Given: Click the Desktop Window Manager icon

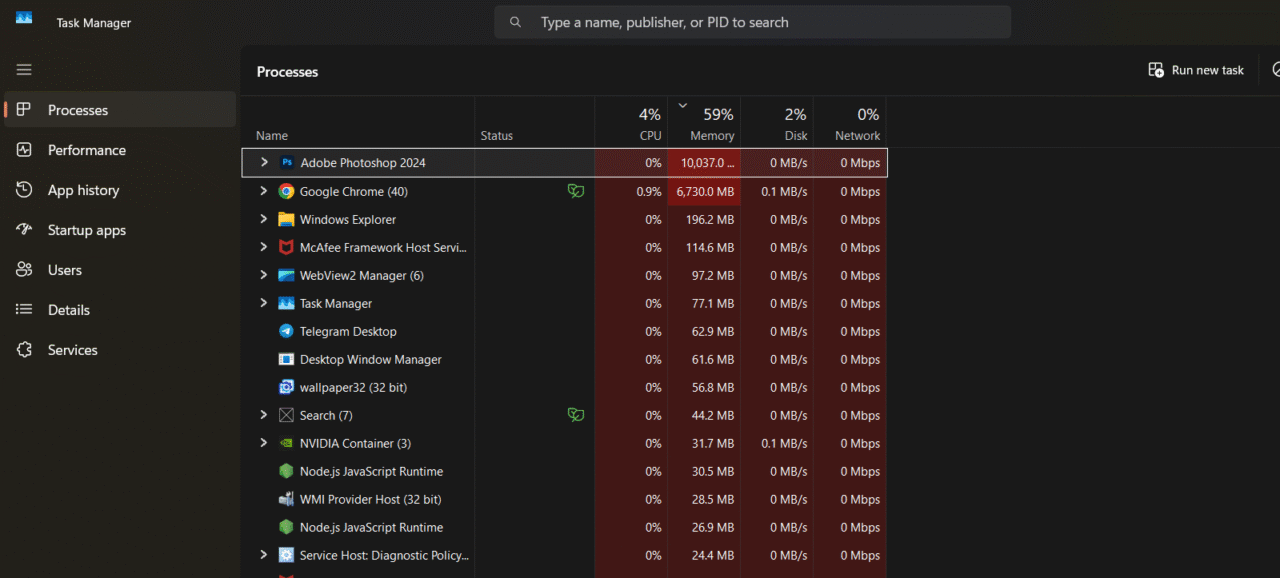Looking at the screenshot, I should [x=286, y=360].
